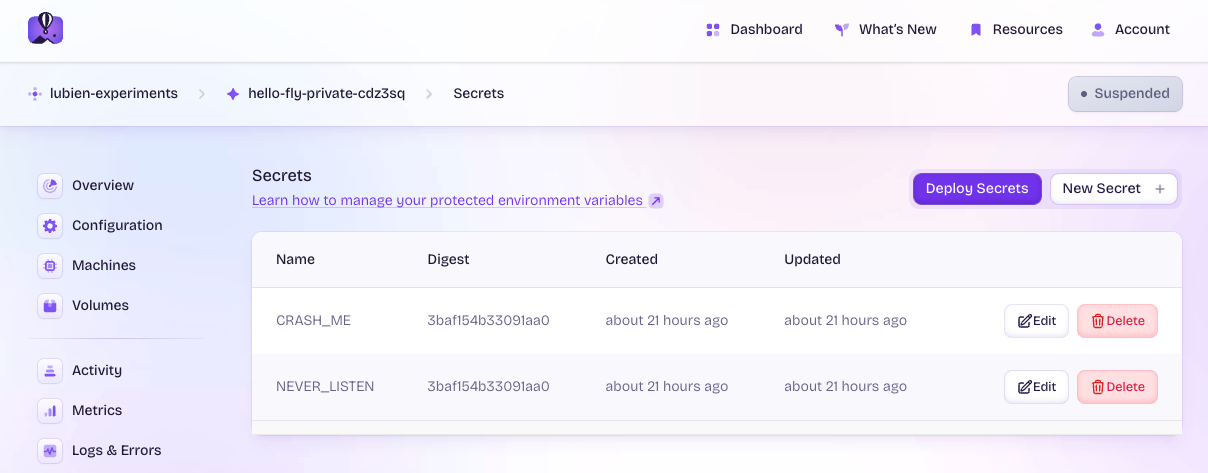Click the Configuration gear icon
Image resolution: width=1208 pixels, height=473 pixels.
pyautogui.click(x=50, y=226)
